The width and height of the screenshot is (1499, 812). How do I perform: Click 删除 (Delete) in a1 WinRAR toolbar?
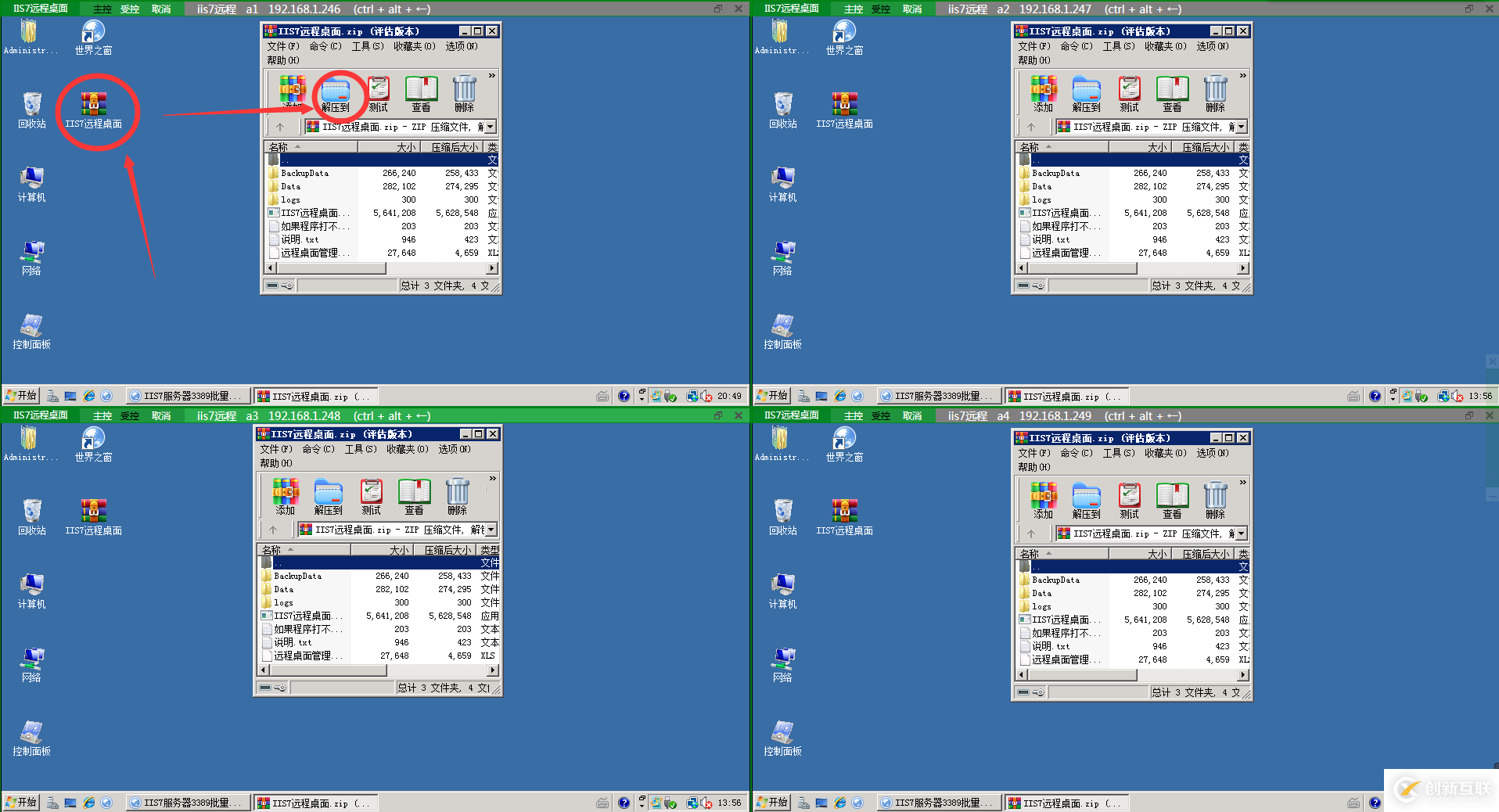465,94
